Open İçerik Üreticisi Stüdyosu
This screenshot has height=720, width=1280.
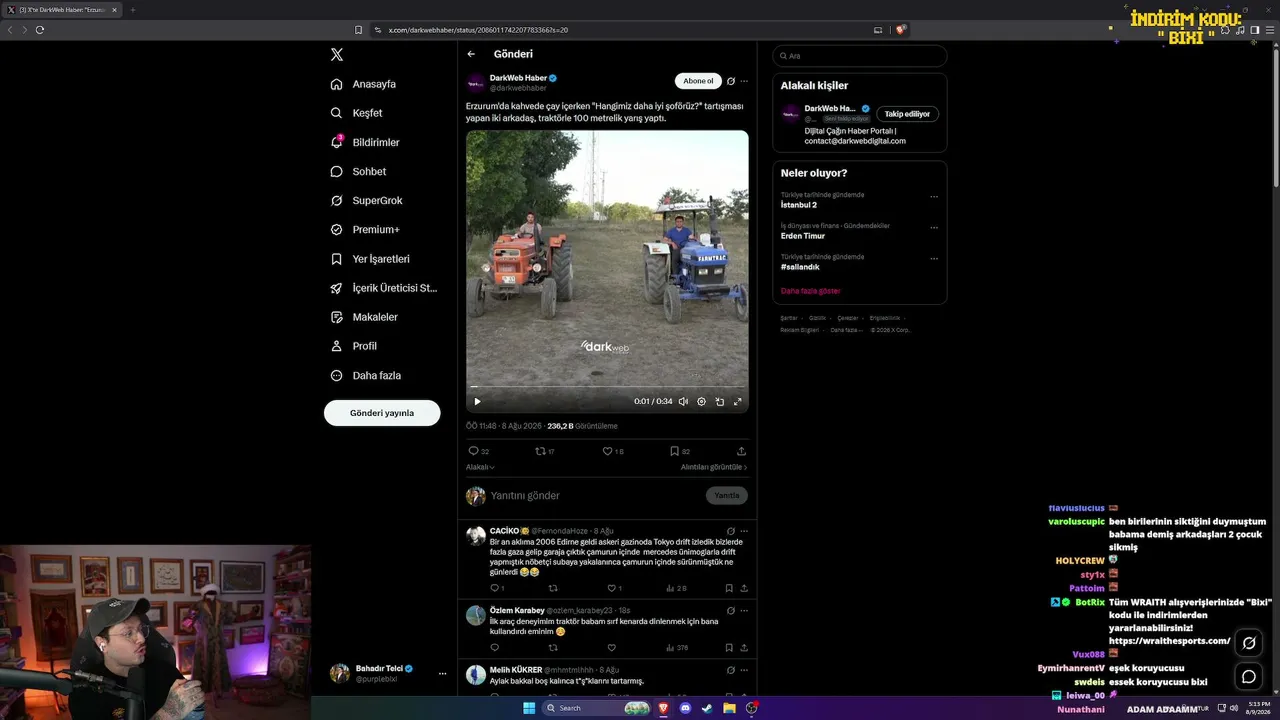click(x=384, y=288)
